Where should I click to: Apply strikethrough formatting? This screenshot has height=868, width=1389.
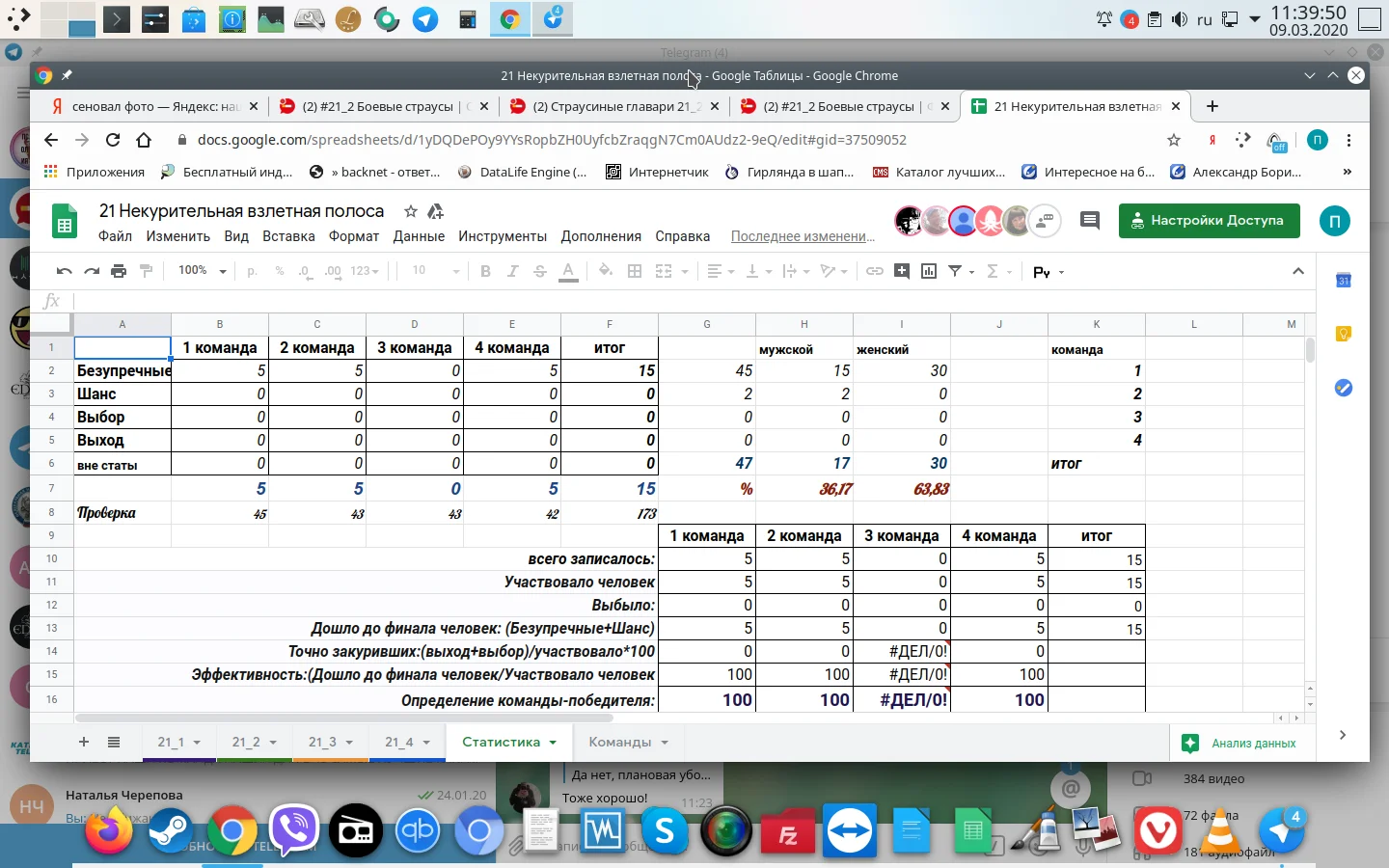(540, 271)
